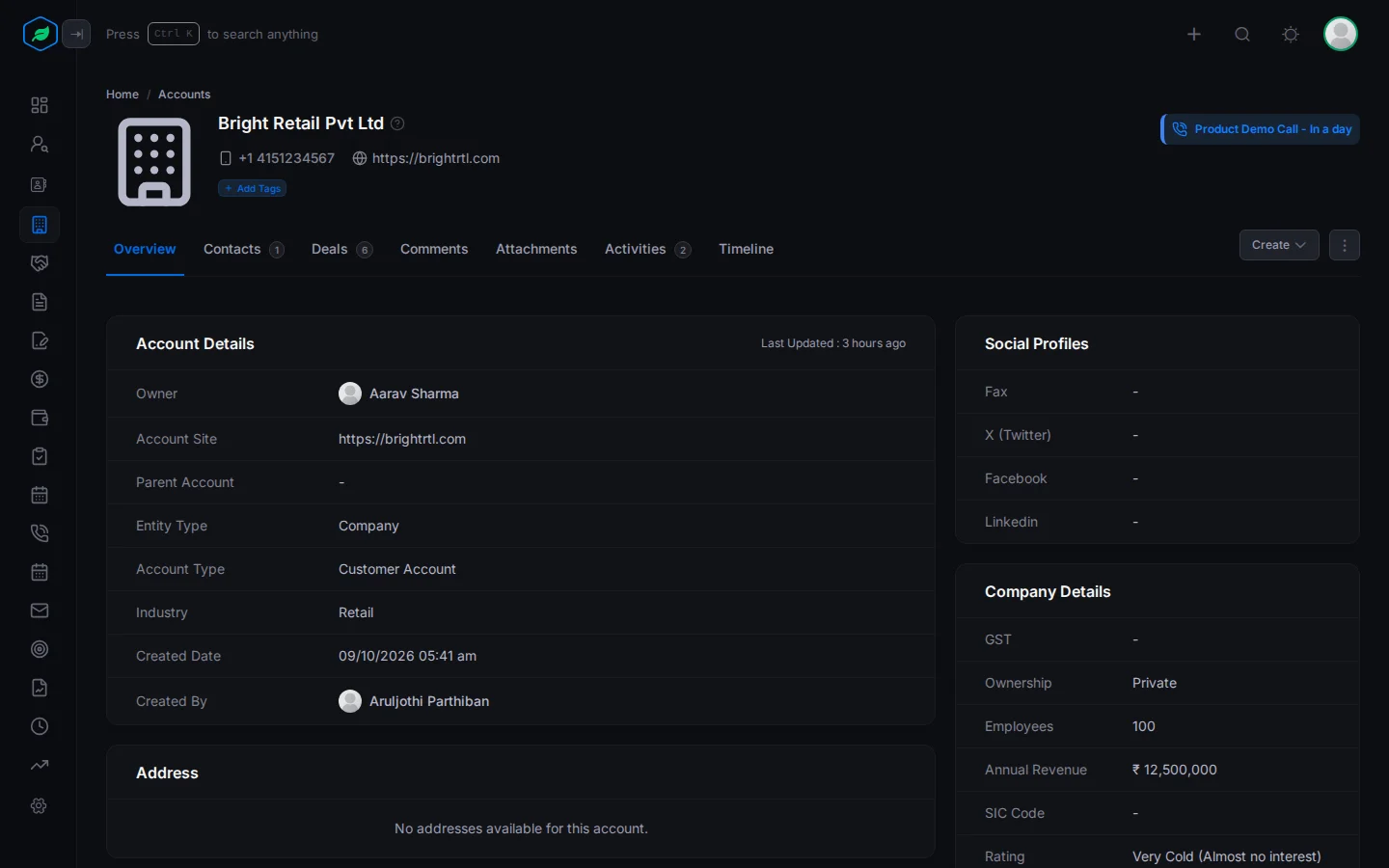Screen dimensions: 1389x868
Task: Open the trending arrow analytics sidebar icon
Action: (x=40, y=765)
